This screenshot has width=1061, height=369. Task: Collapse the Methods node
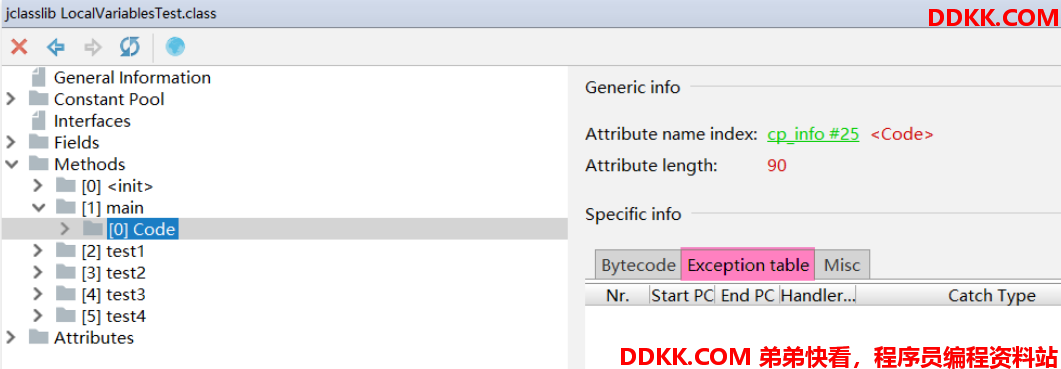[11, 164]
